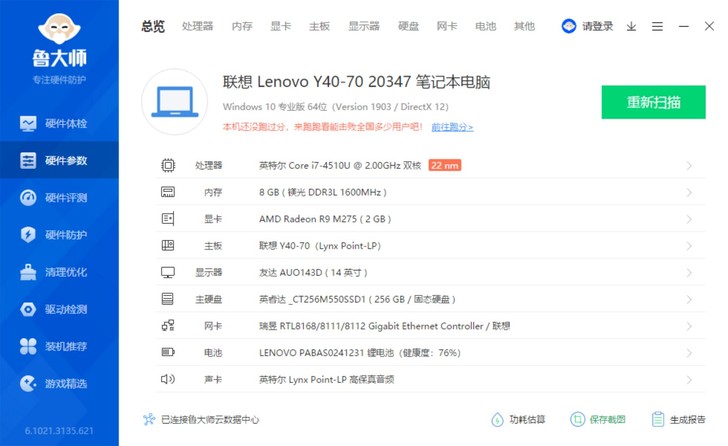The width and height of the screenshot is (728, 446).
Task: Expand the 主硬盘 row chevron
Action: click(689, 299)
